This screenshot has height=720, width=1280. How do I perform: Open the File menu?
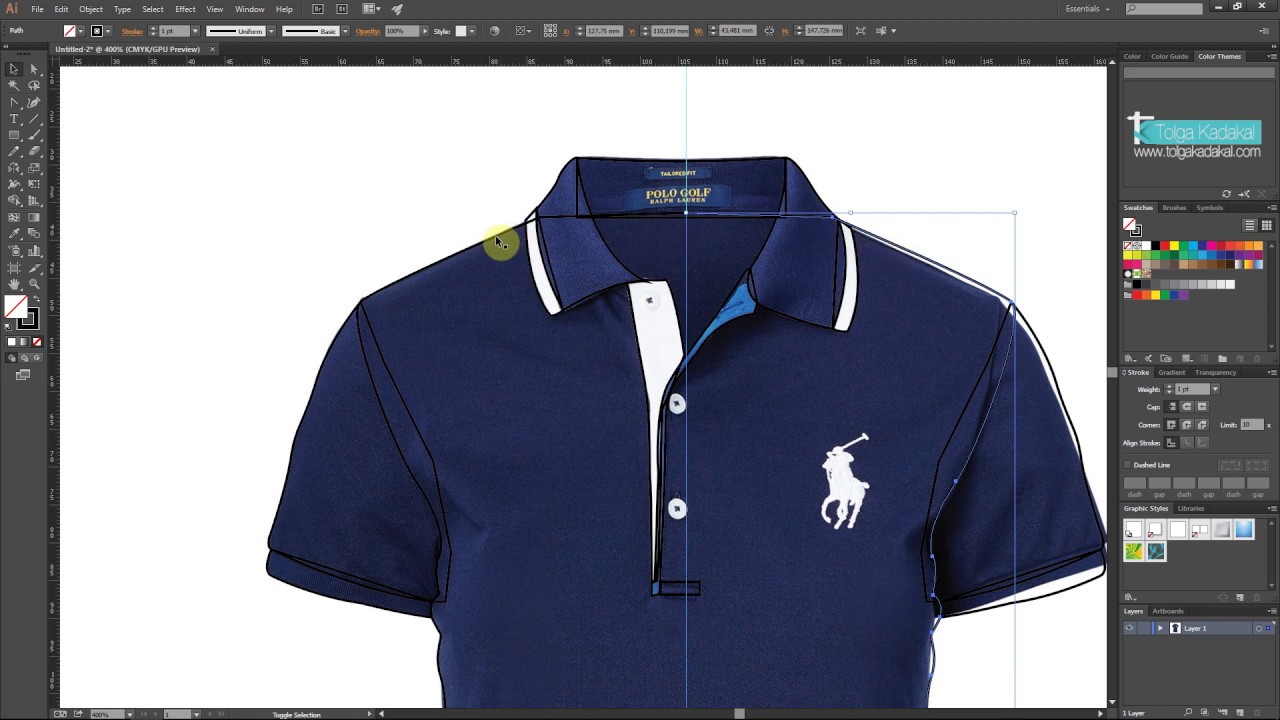pos(37,9)
